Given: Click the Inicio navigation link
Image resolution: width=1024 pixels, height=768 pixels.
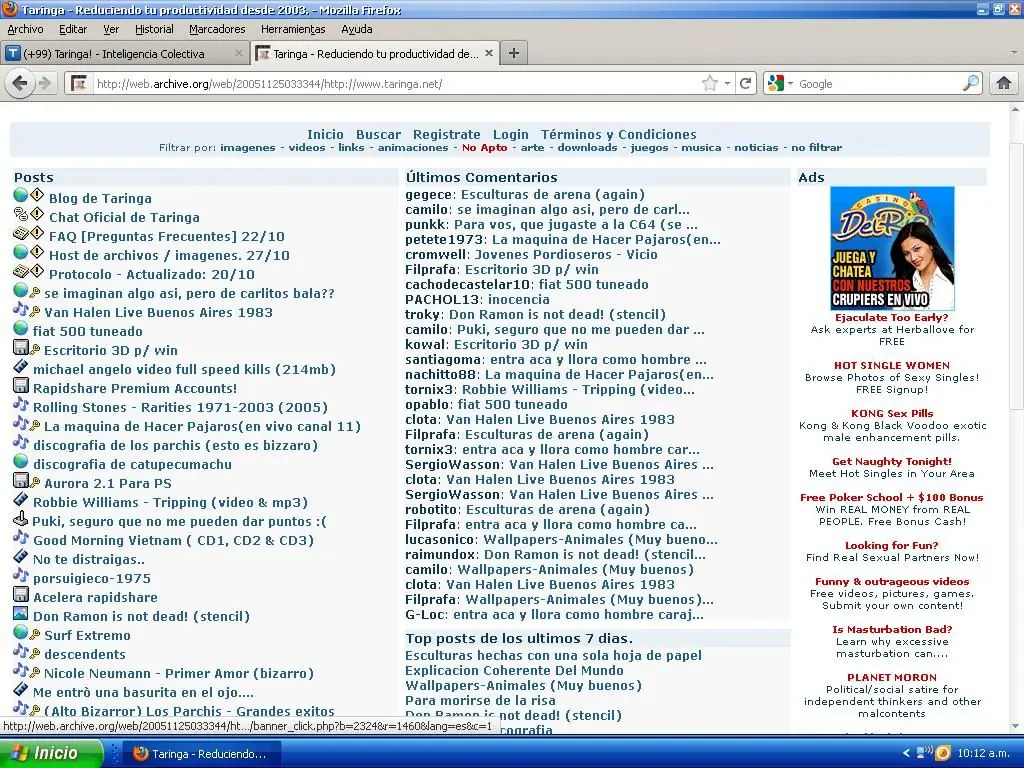Looking at the screenshot, I should (x=325, y=135).
